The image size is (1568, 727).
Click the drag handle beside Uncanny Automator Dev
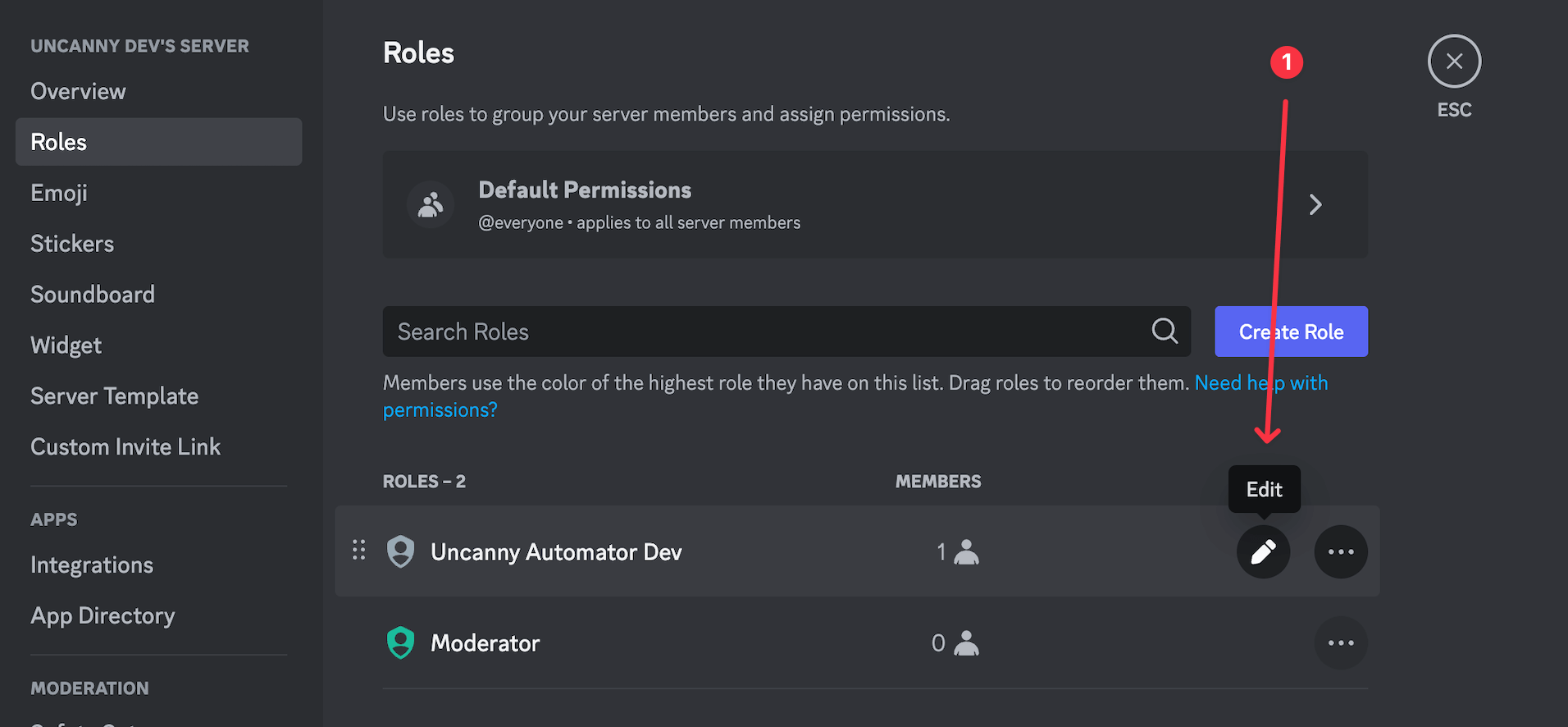(358, 550)
